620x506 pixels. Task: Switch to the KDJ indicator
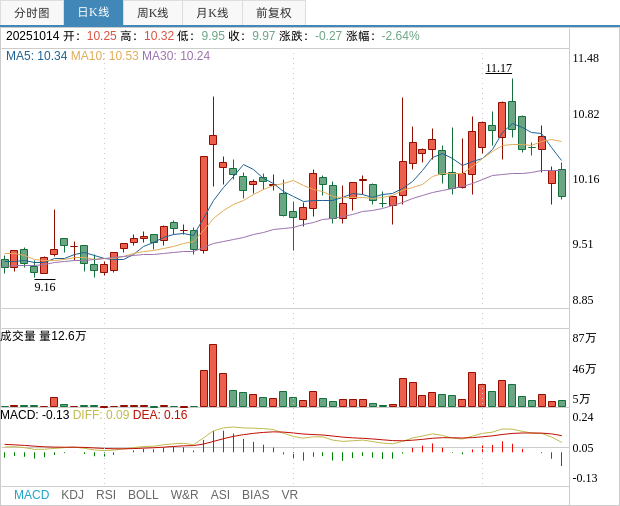pyautogui.click(x=72, y=495)
